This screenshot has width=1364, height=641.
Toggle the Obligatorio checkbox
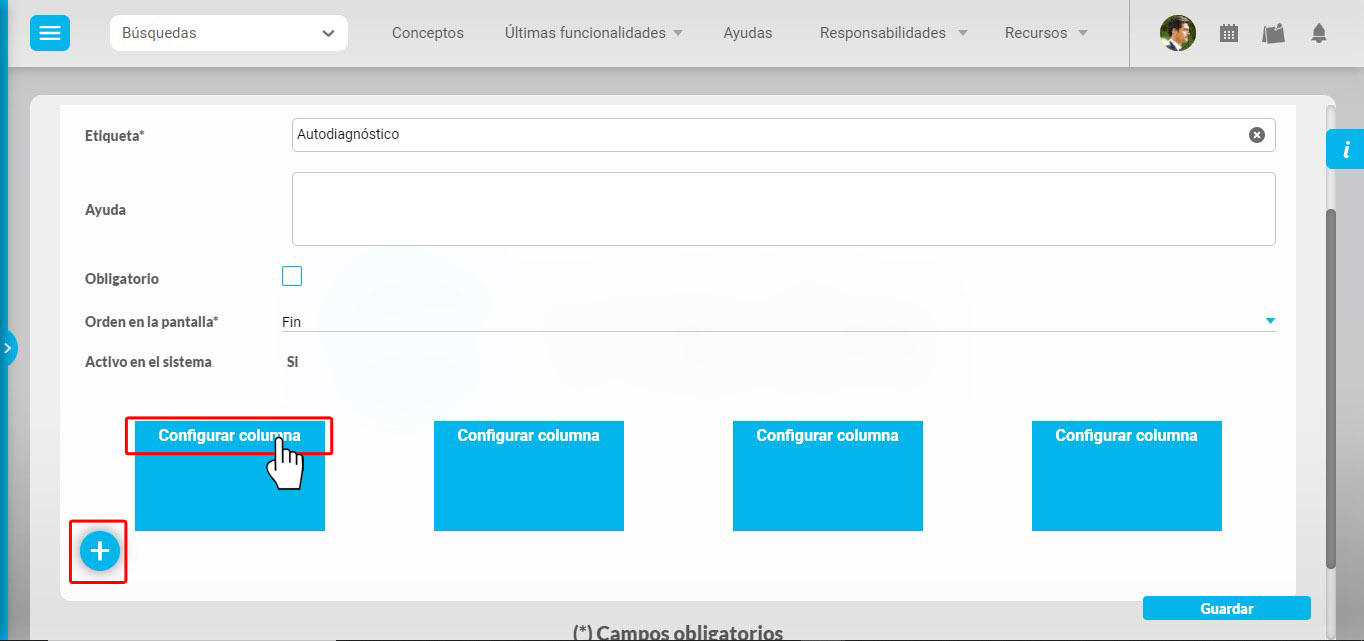292,277
